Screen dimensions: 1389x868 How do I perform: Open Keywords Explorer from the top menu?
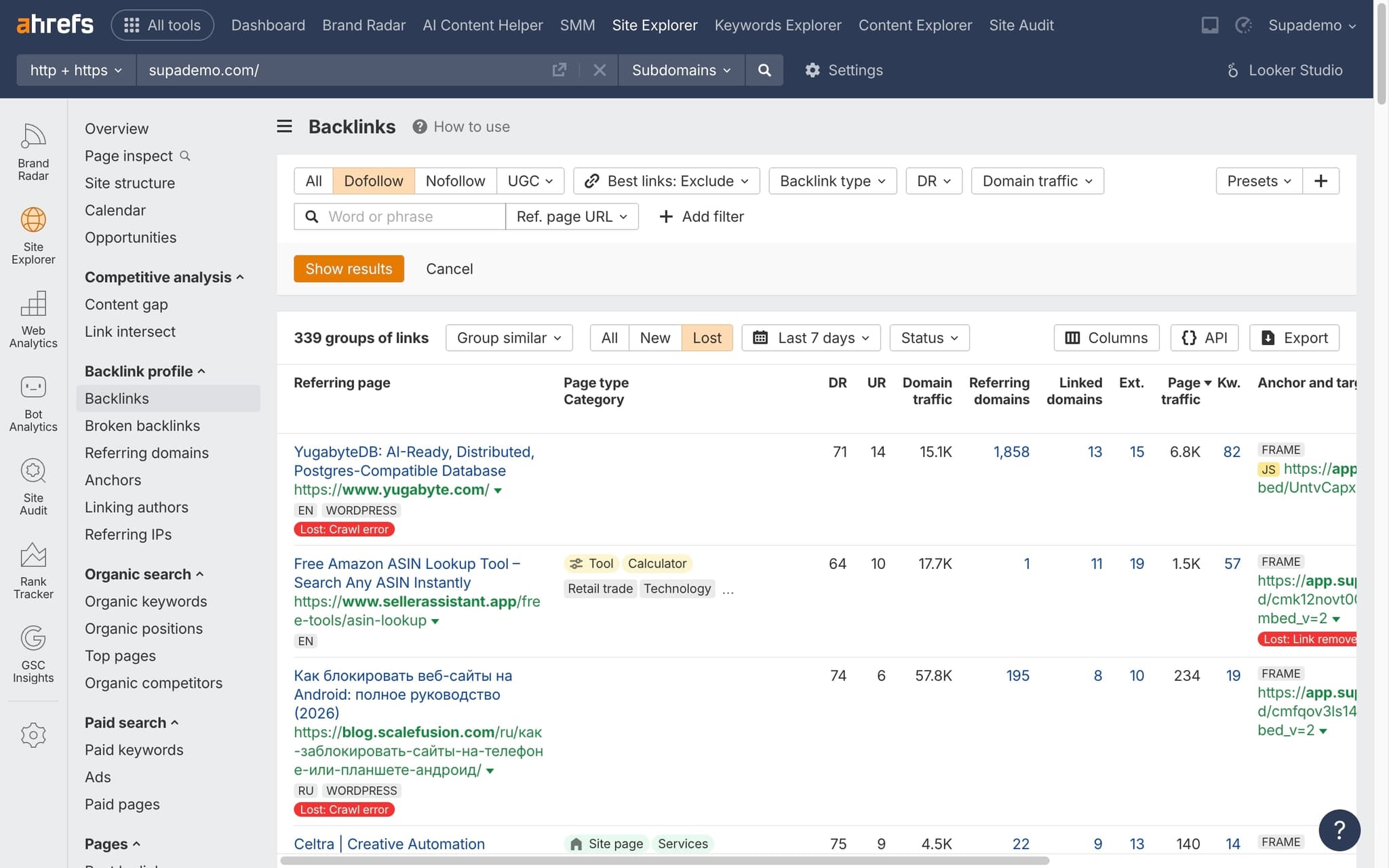[778, 25]
